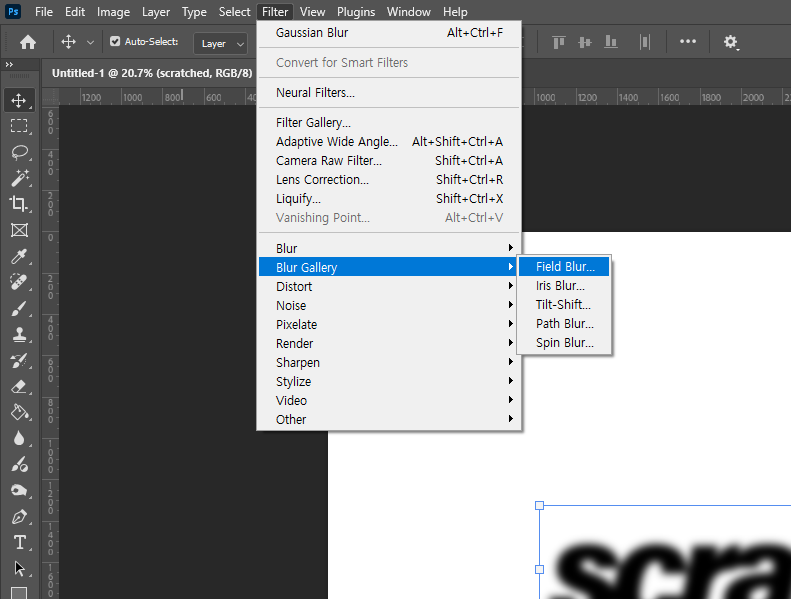Choose Spin Blur from submenu
The height and width of the screenshot is (599, 791).
[564, 343]
